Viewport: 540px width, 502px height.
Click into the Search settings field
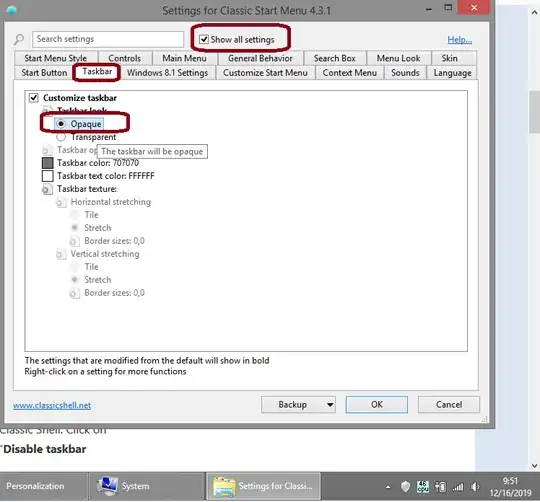pos(108,39)
